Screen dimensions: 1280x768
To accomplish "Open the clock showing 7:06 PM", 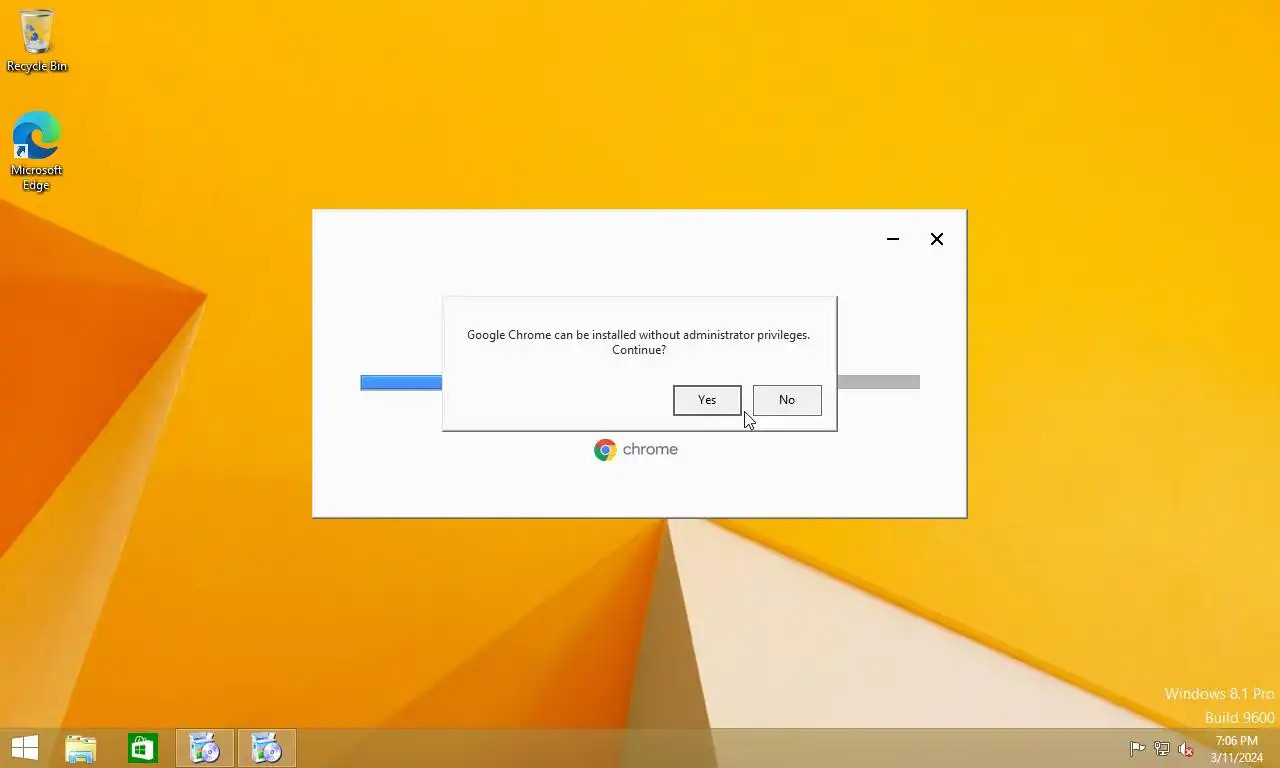I will [x=1236, y=748].
